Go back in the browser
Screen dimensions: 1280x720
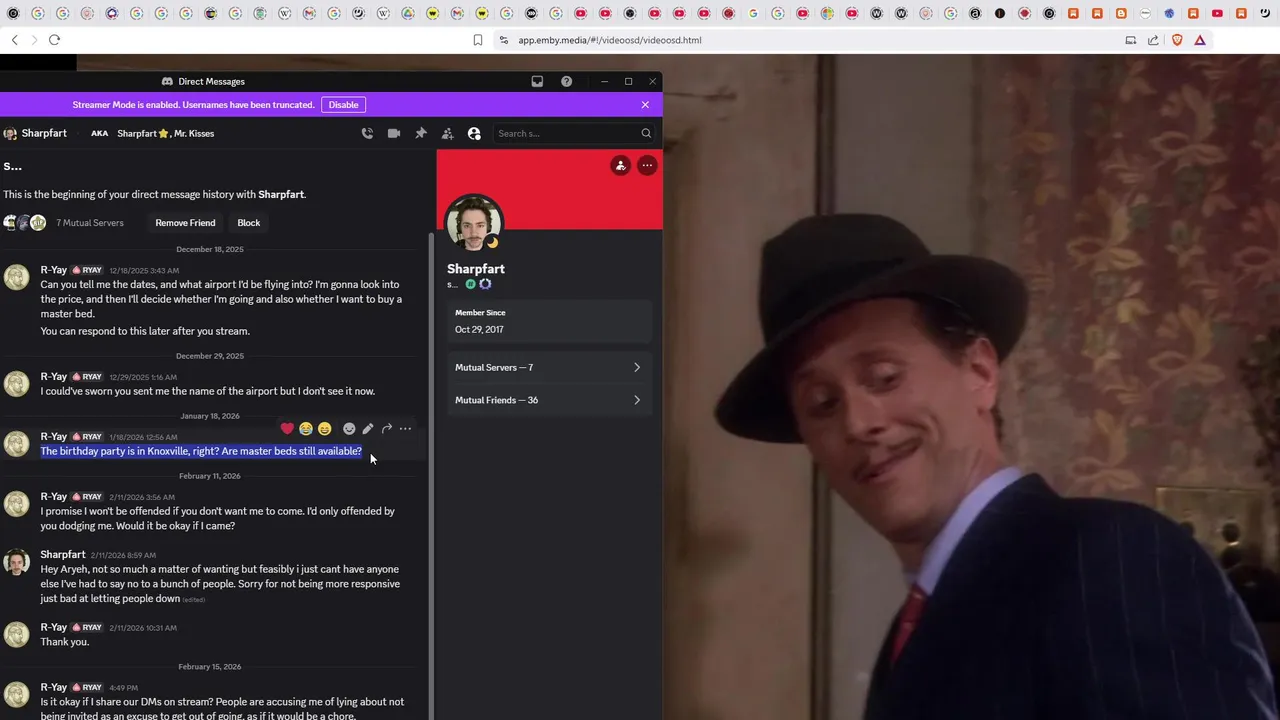point(14,40)
